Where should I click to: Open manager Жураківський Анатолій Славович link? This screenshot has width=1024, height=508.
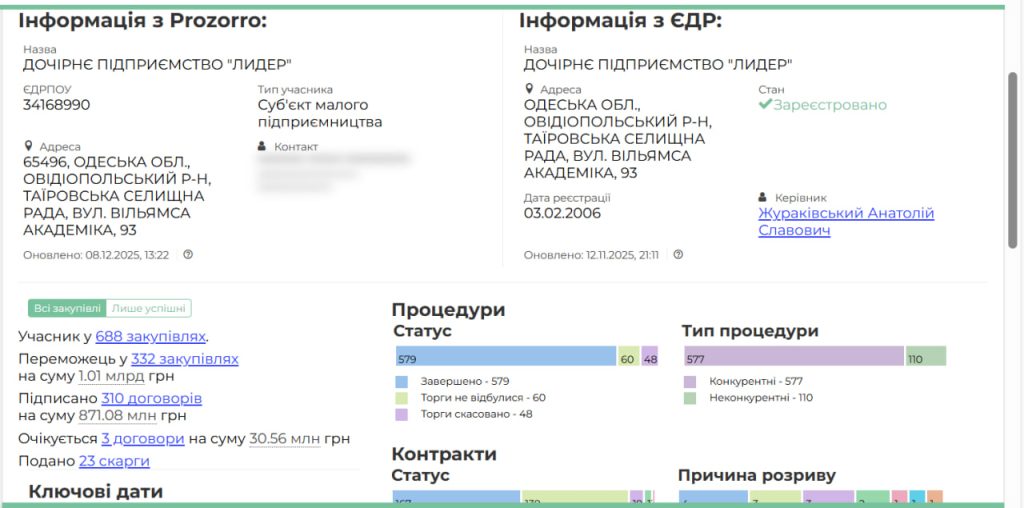coord(845,222)
